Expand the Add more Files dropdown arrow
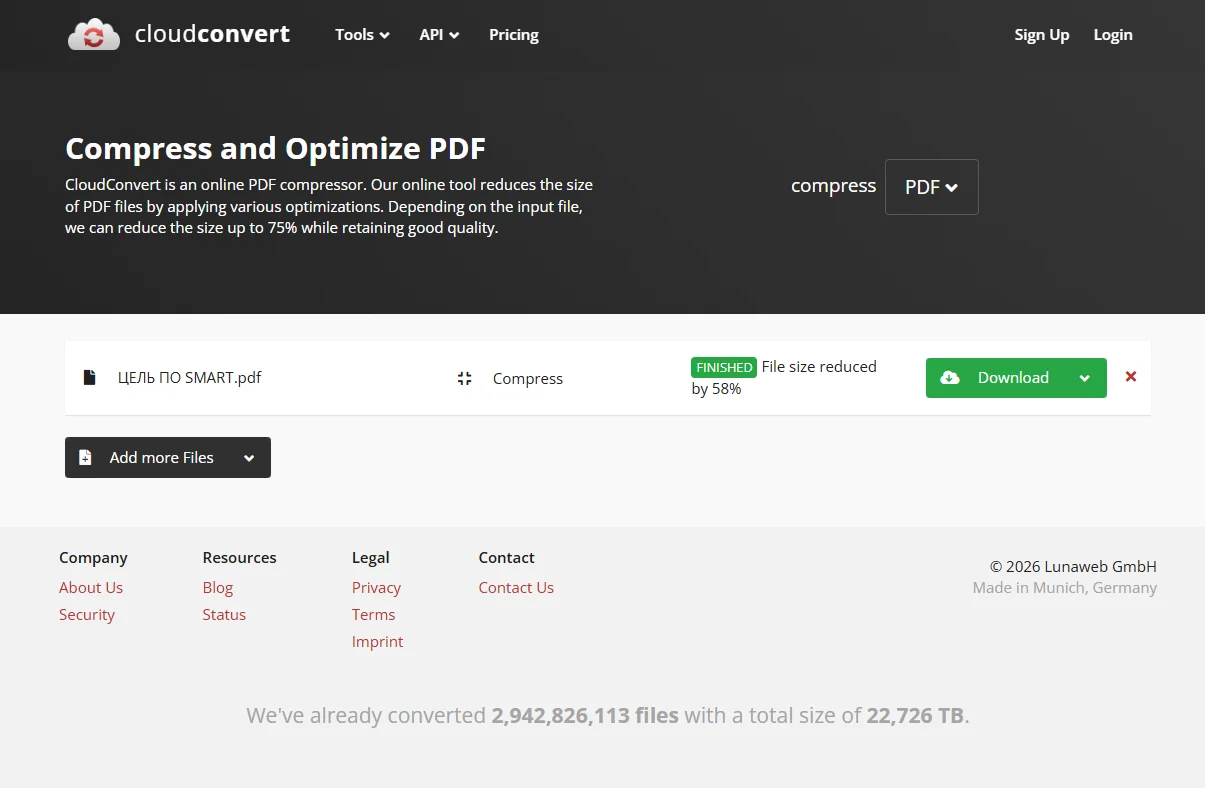Viewport: 1205px width, 788px height. 249,458
